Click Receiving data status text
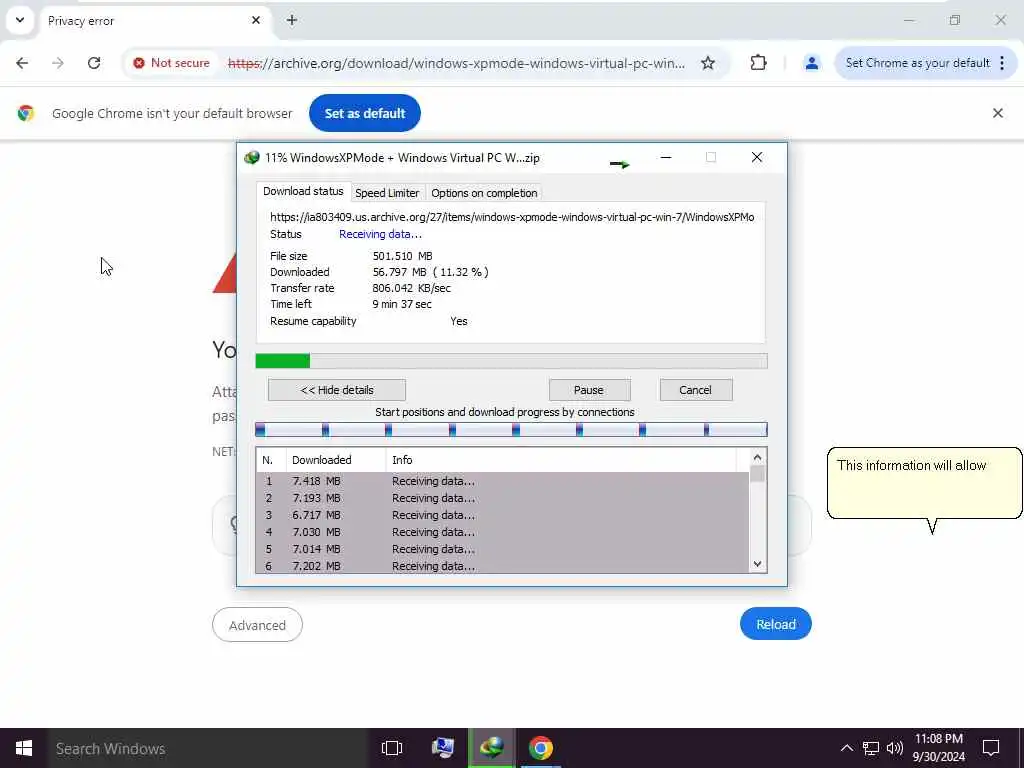The height and width of the screenshot is (768, 1024). pyautogui.click(x=380, y=234)
